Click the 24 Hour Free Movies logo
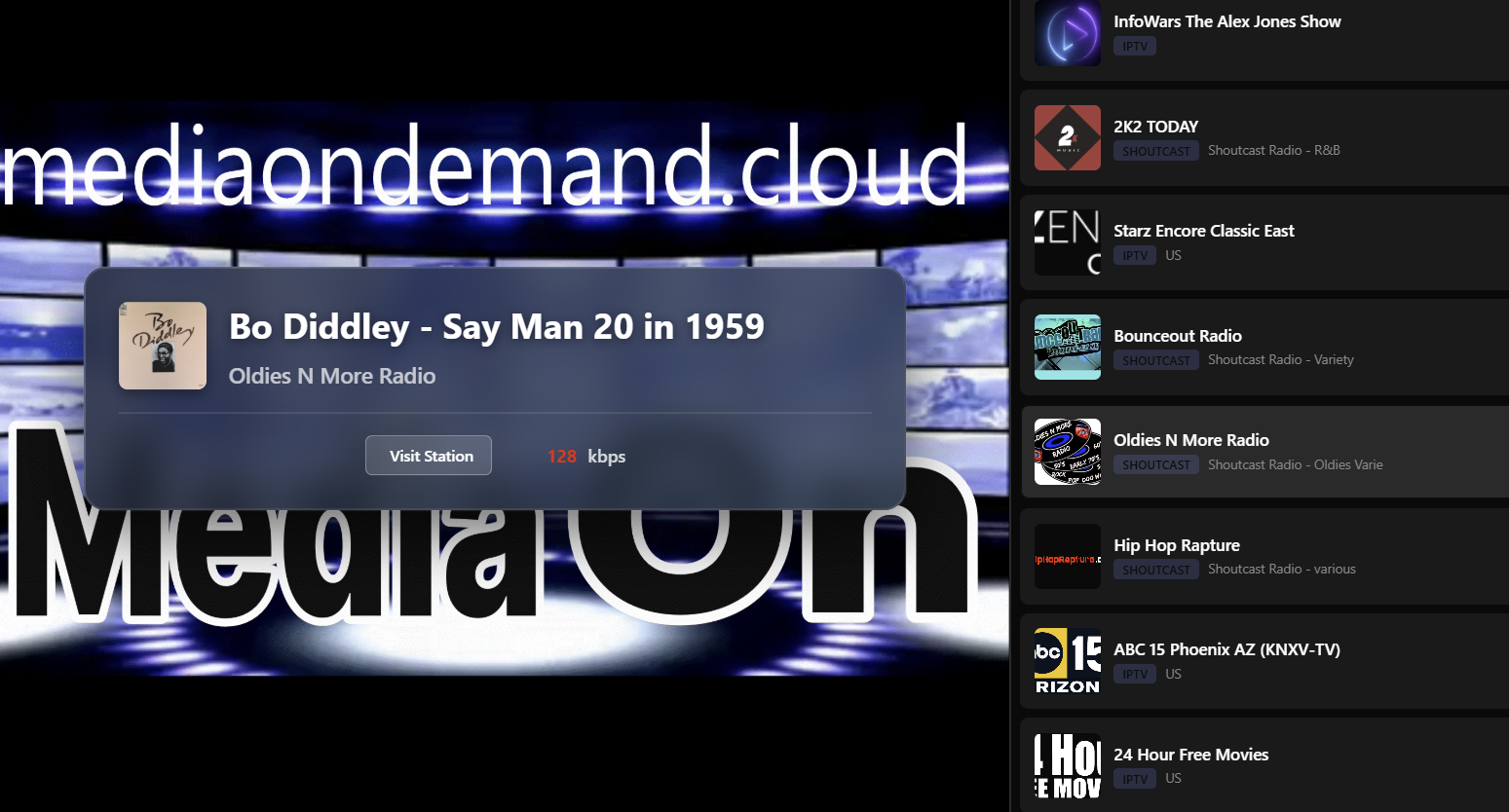Screen dimensions: 1509x812 [x=1067, y=766]
